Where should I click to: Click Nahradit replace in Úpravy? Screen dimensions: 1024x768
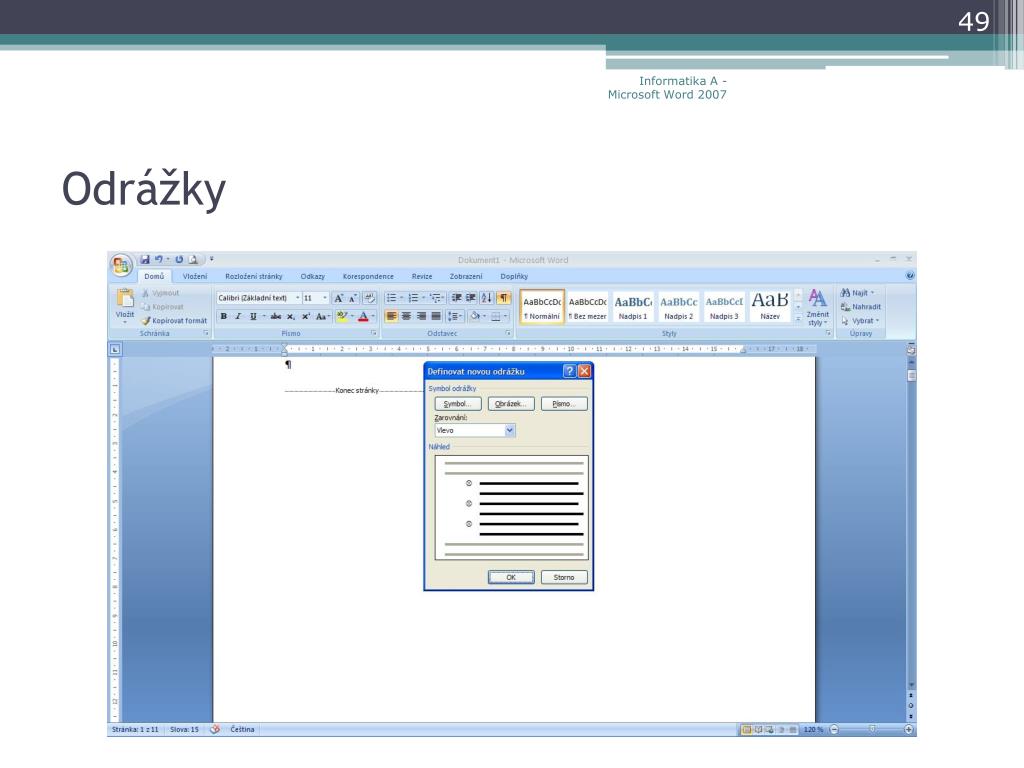[861, 307]
